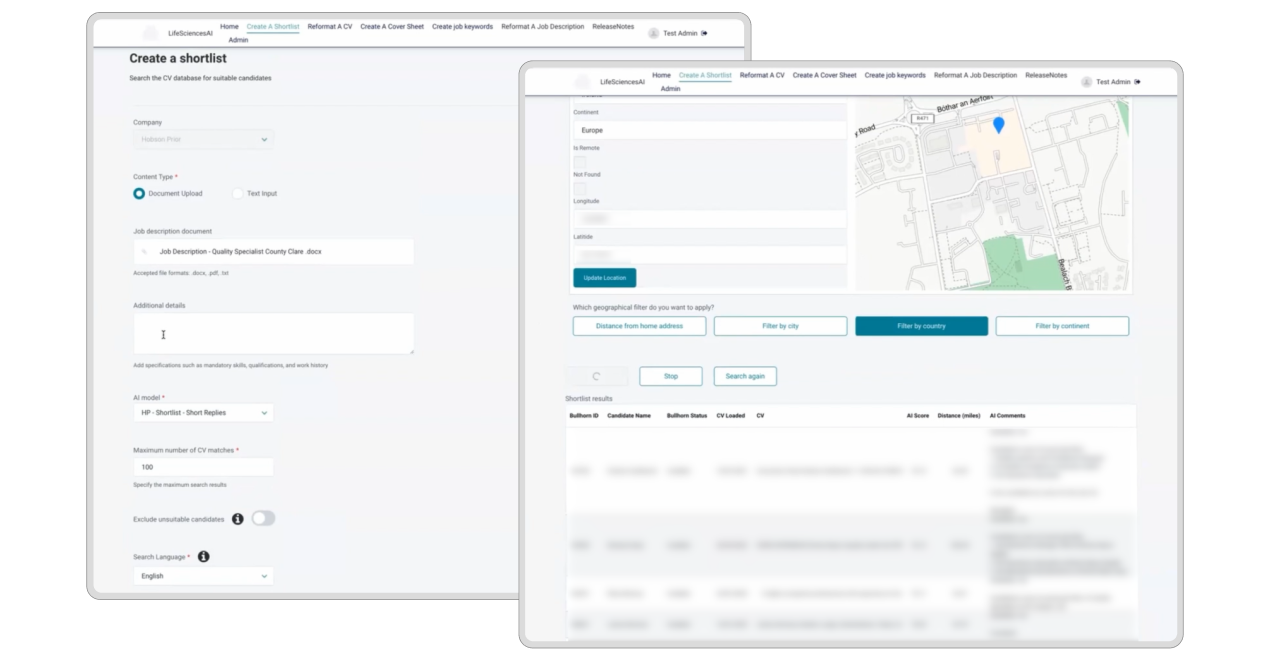Open Reformat A Job Description in back window
This screenshot has height=656, width=1270.
pyautogui.click(x=543, y=27)
